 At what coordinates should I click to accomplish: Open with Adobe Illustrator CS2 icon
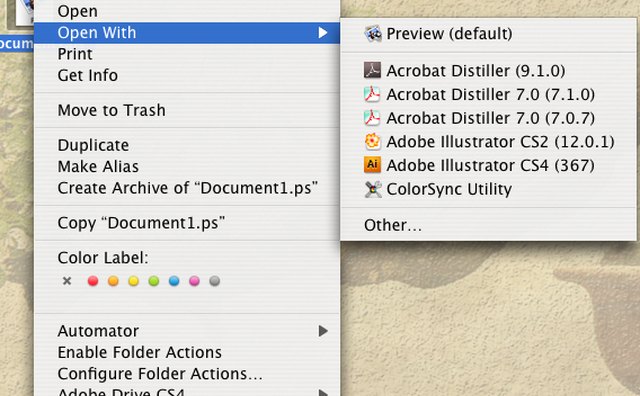372,142
